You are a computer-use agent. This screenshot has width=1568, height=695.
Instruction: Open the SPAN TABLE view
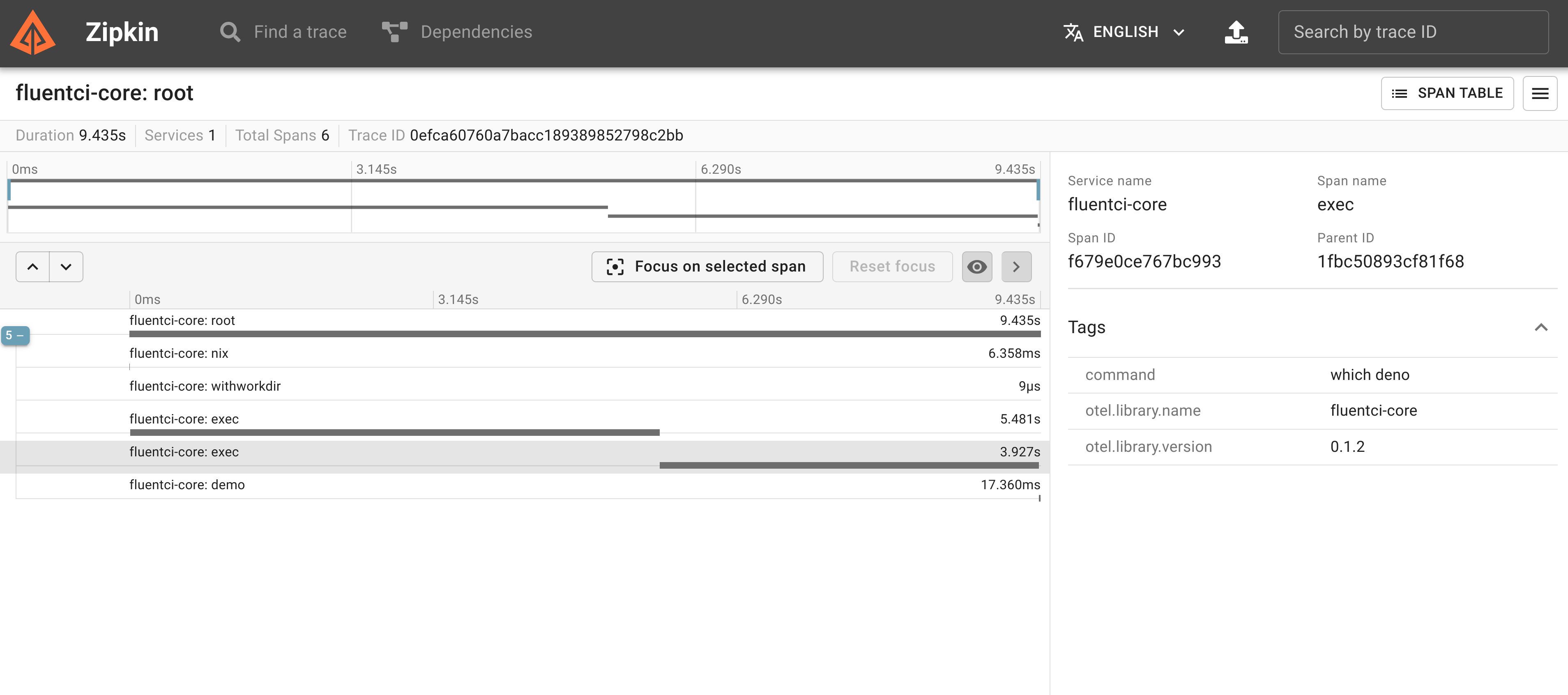click(1447, 93)
